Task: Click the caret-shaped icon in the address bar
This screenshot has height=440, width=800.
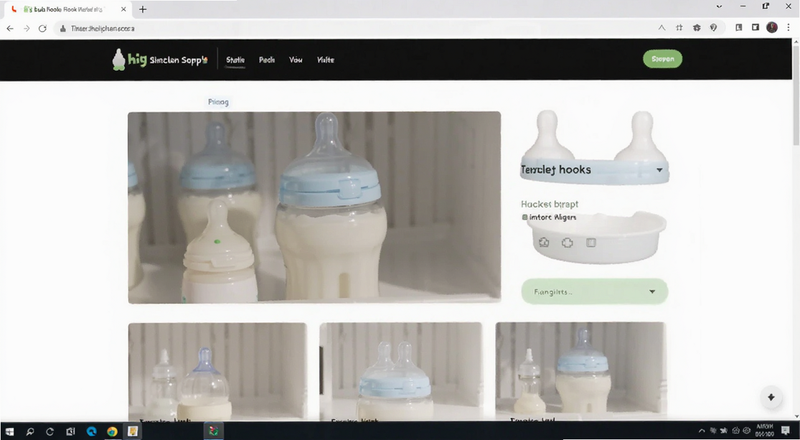Action: click(x=662, y=28)
